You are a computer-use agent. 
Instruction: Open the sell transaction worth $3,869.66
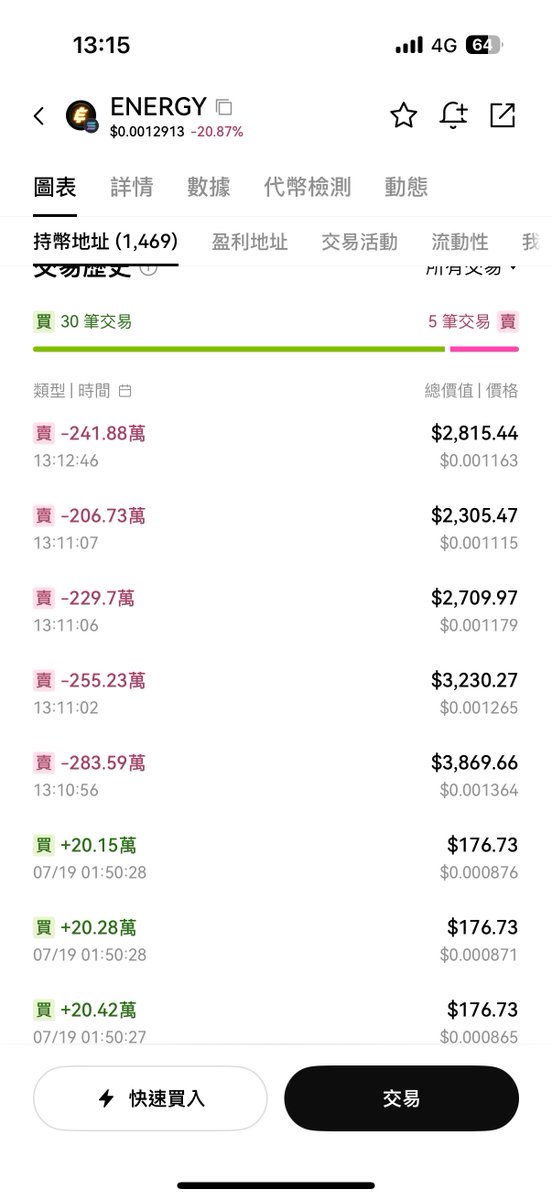pyautogui.click(x=276, y=774)
